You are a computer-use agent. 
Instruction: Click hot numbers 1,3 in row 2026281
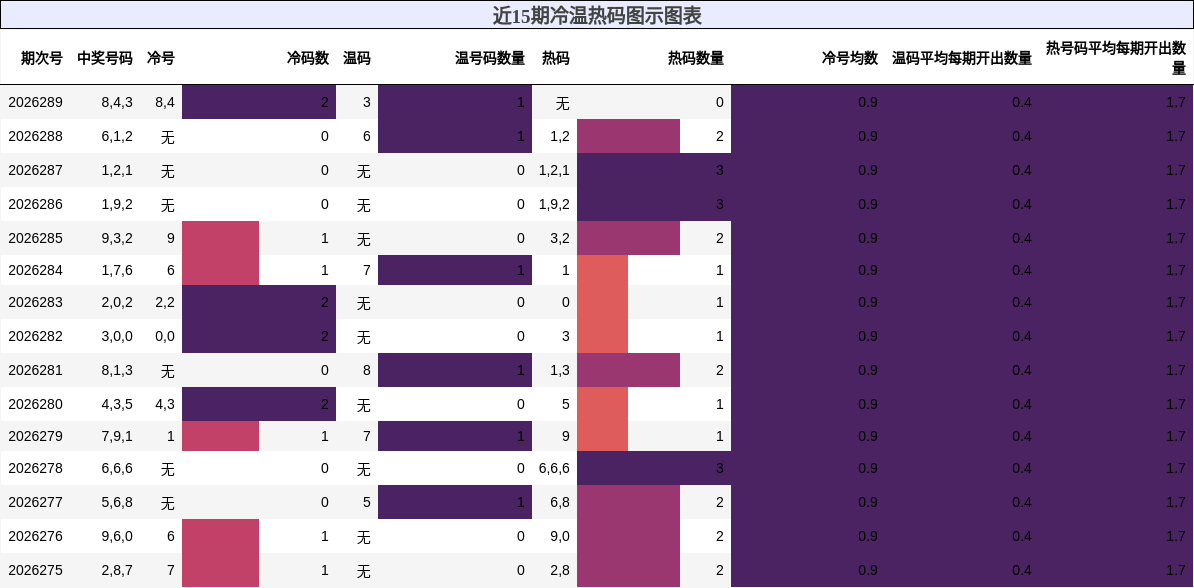click(x=560, y=370)
